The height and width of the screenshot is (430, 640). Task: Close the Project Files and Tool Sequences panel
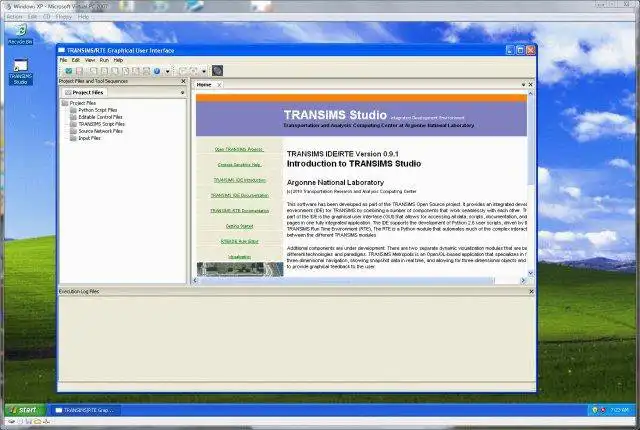(183, 81)
